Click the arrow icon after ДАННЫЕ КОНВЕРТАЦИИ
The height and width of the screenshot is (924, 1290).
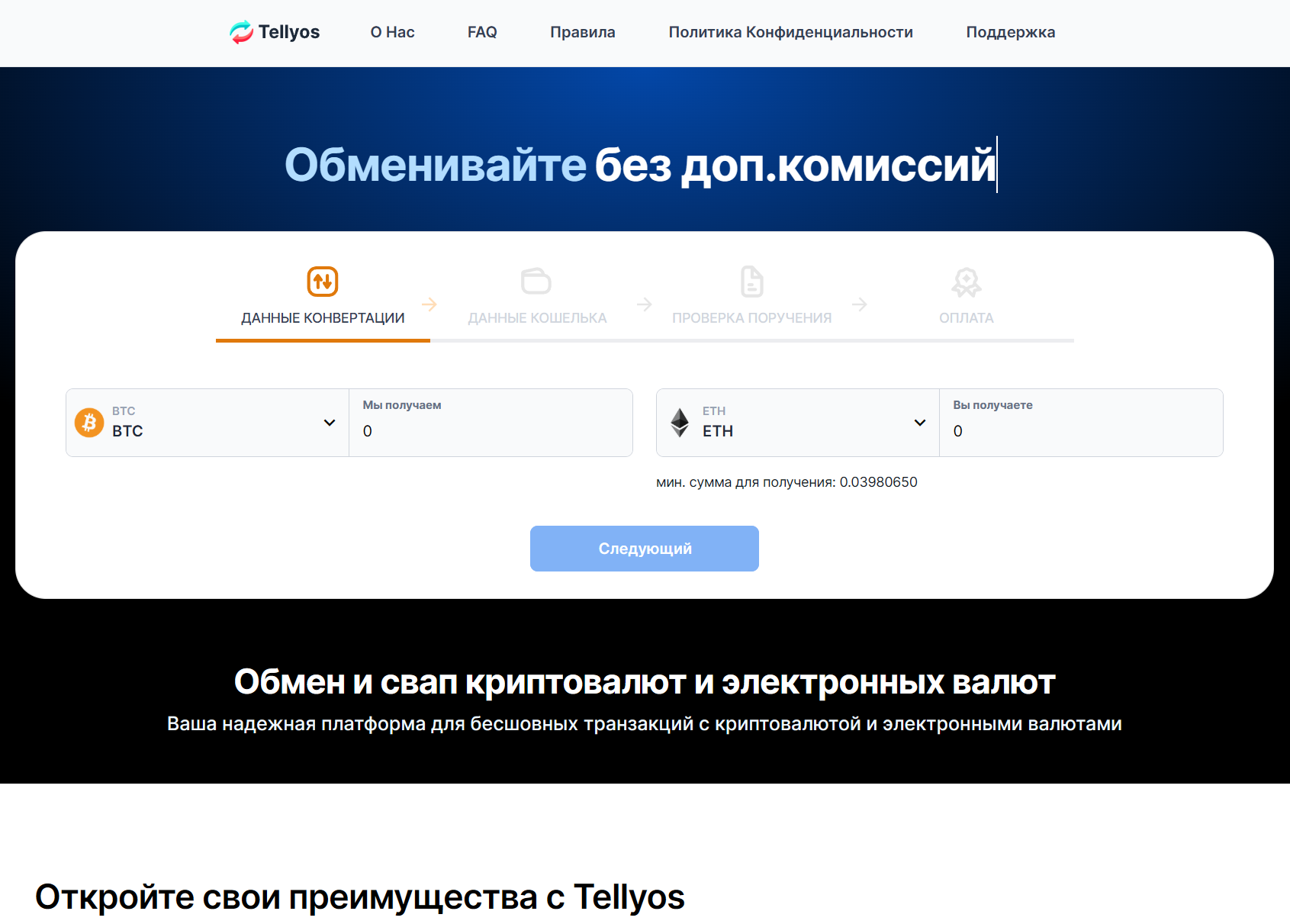429,304
